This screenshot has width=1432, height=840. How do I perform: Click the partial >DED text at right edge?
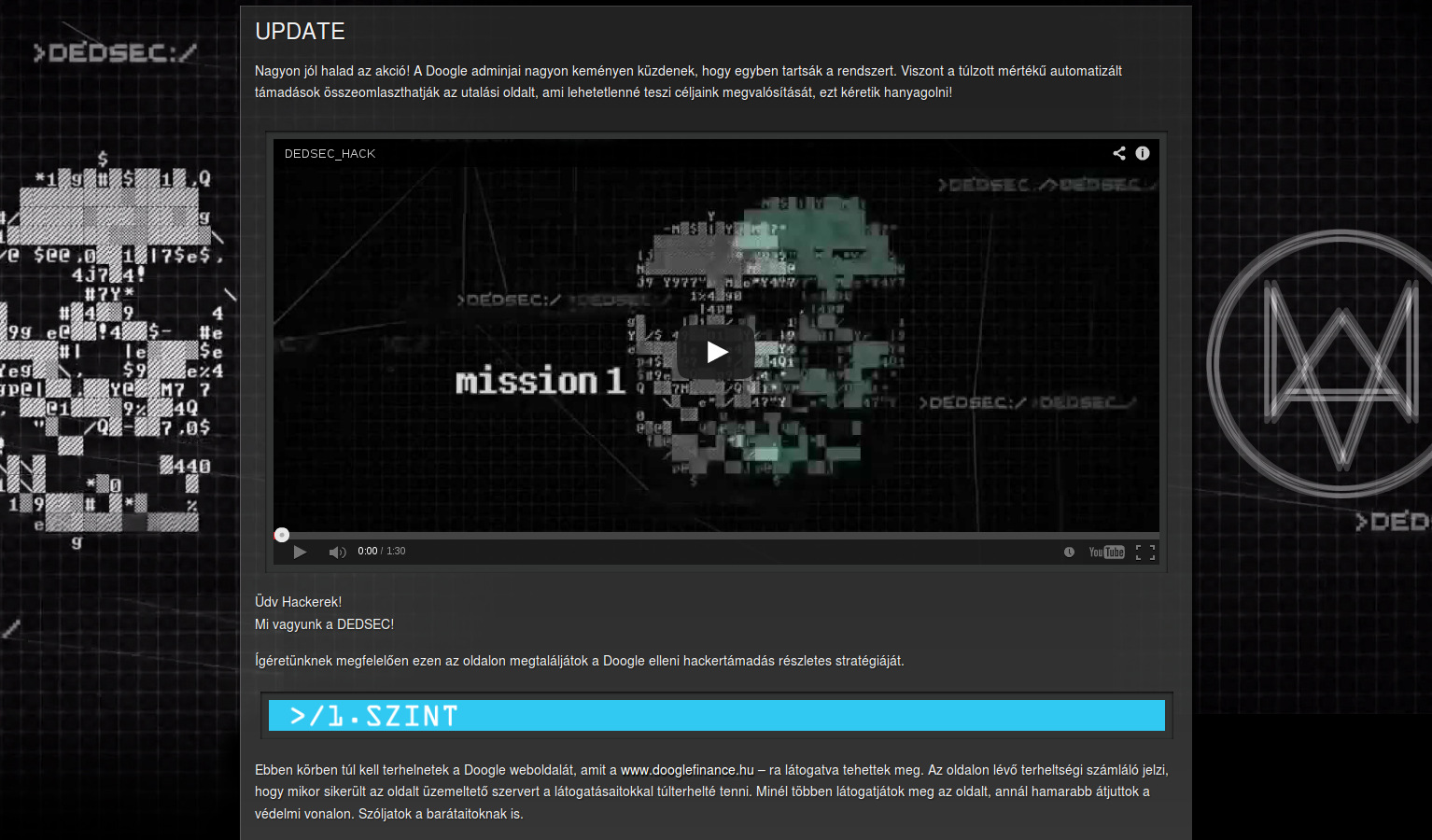(1393, 521)
